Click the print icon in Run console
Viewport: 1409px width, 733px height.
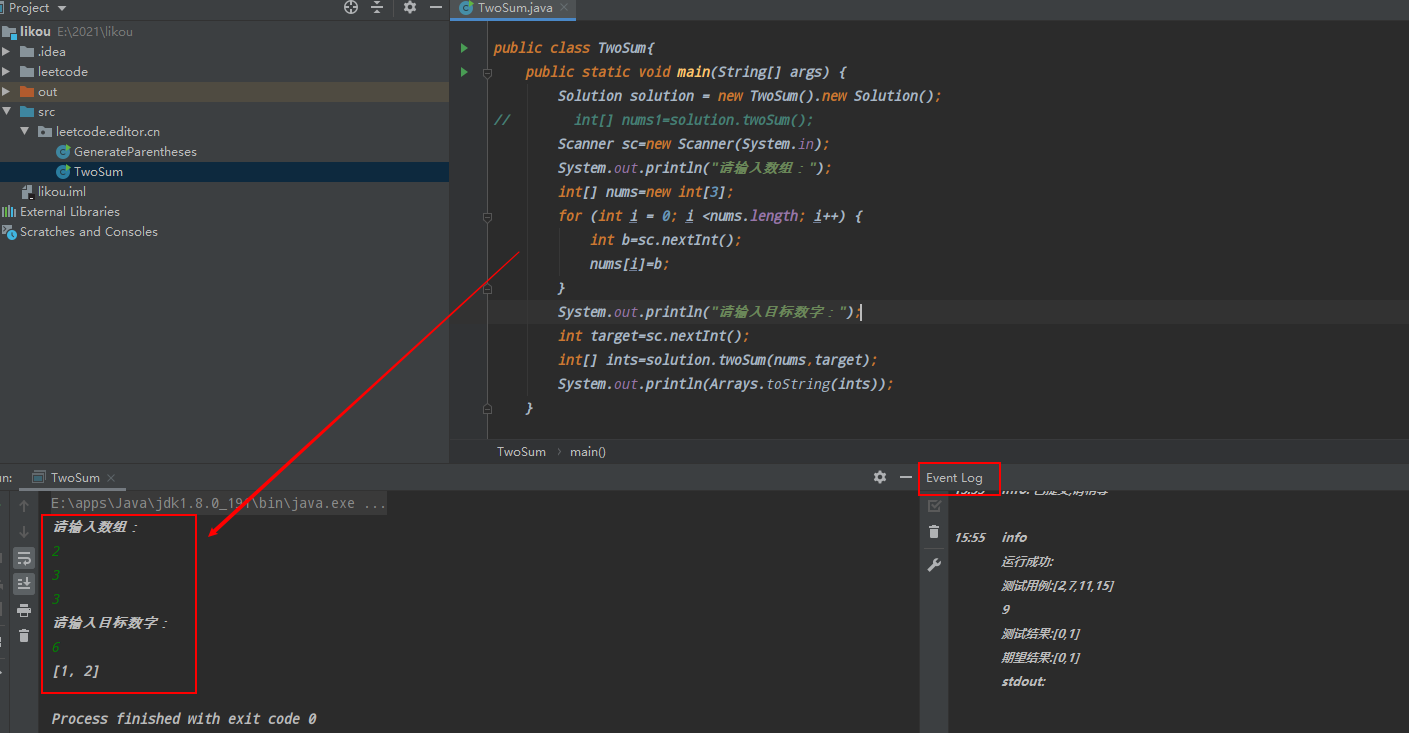coord(24,610)
